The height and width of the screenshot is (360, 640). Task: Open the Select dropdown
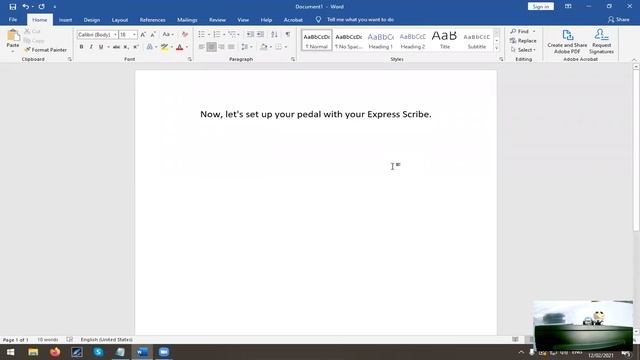coord(523,50)
